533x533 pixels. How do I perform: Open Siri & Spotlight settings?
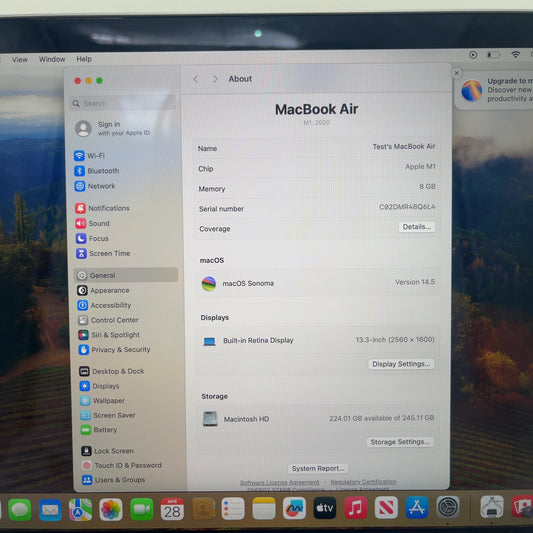point(109,335)
